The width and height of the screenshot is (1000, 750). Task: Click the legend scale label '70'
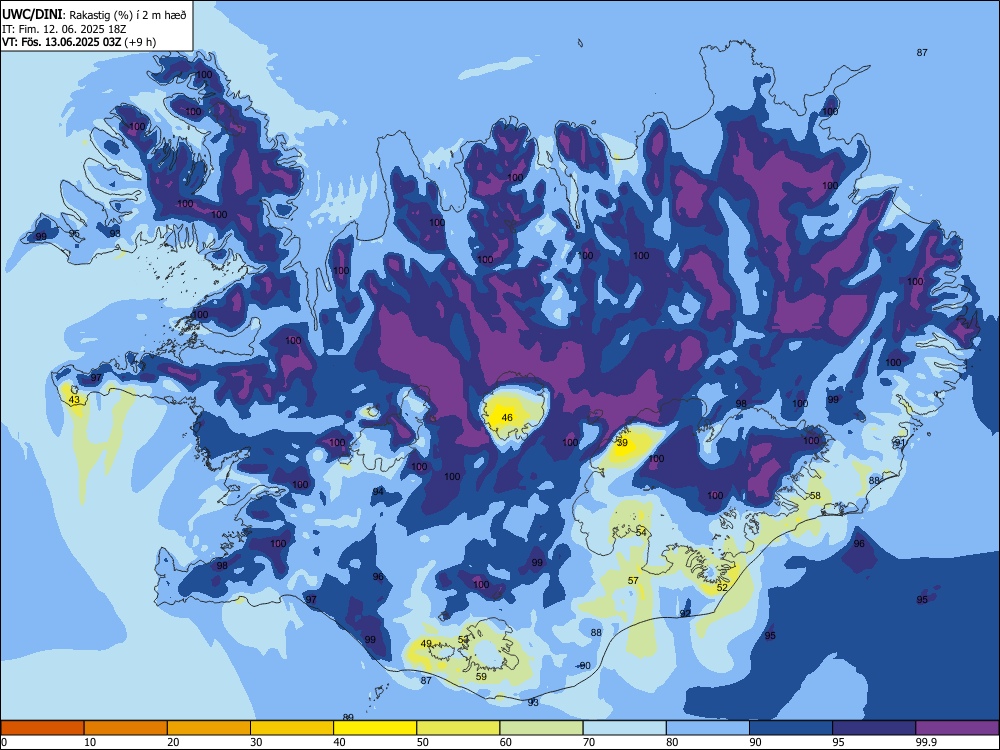pos(589,742)
